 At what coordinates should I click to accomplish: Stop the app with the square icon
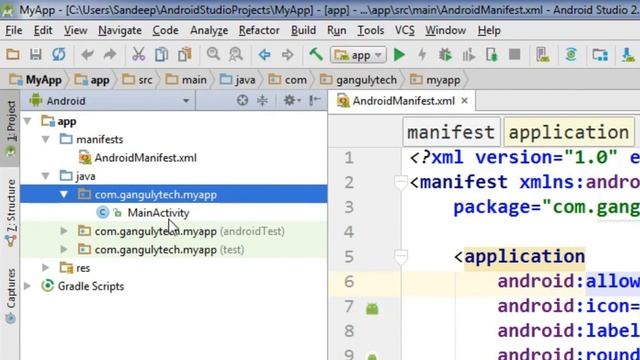click(515, 54)
